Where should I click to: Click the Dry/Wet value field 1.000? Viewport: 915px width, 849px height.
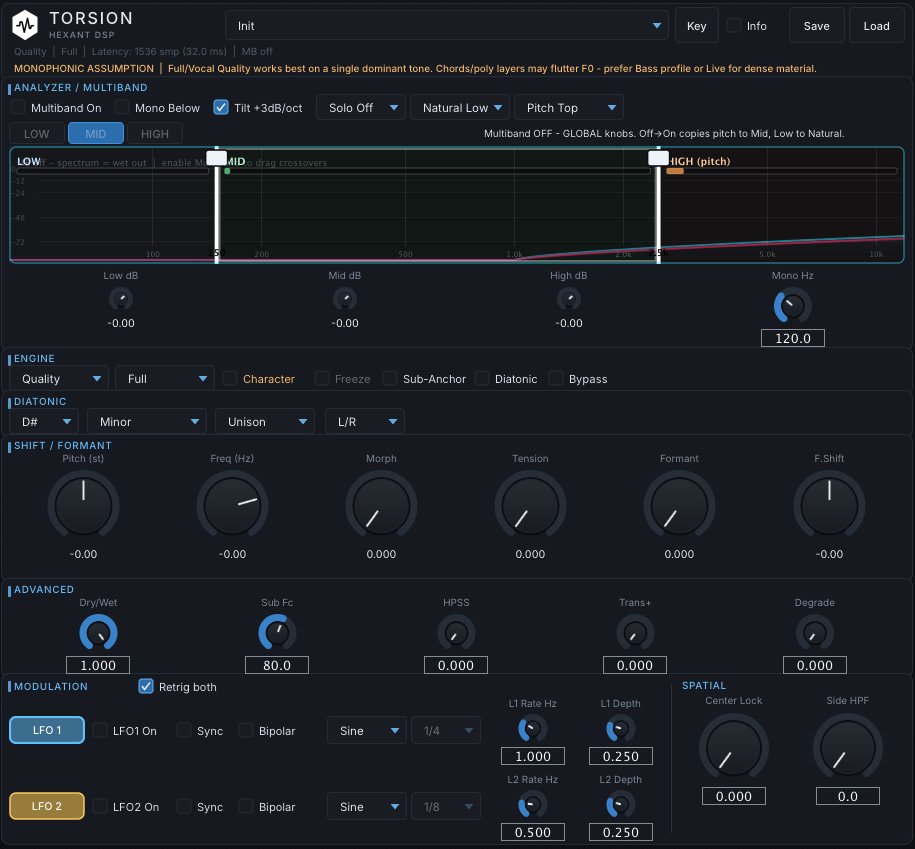(x=98, y=665)
